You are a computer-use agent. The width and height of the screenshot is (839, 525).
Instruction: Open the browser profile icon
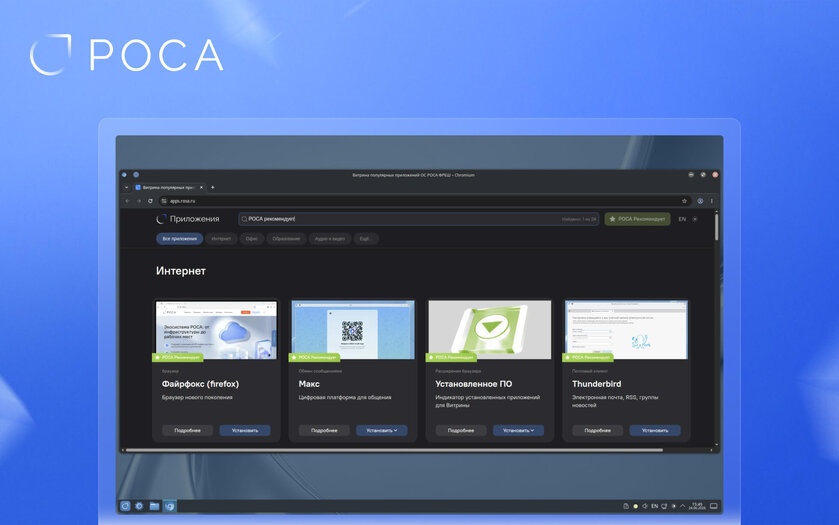[x=700, y=201]
